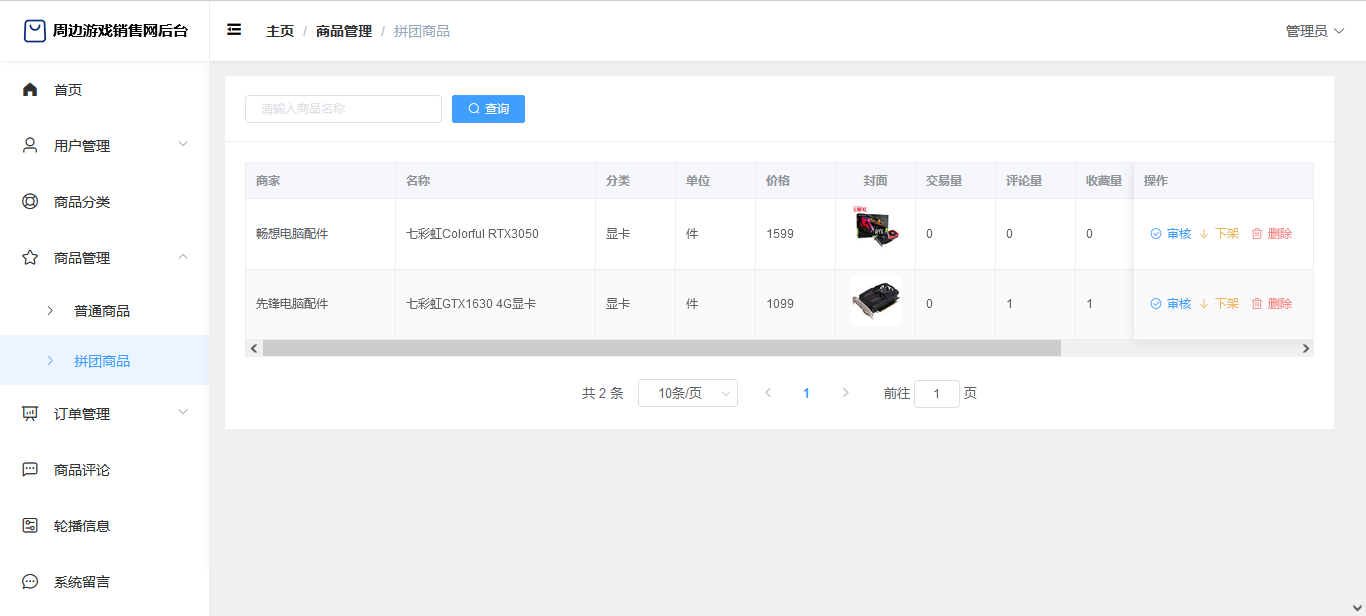The image size is (1366, 616).
Task: Select 普通商品 in the sidebar
Action: coord(102,311)
